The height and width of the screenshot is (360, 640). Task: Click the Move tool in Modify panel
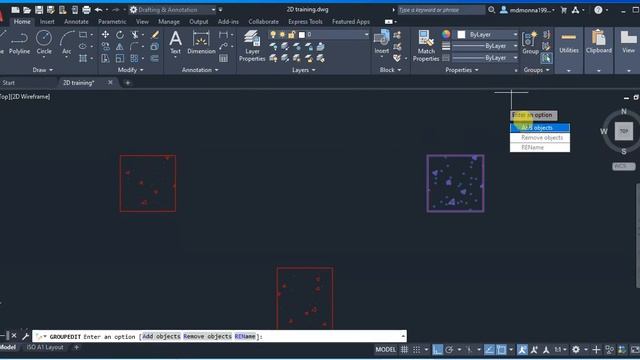pos(105,35)
